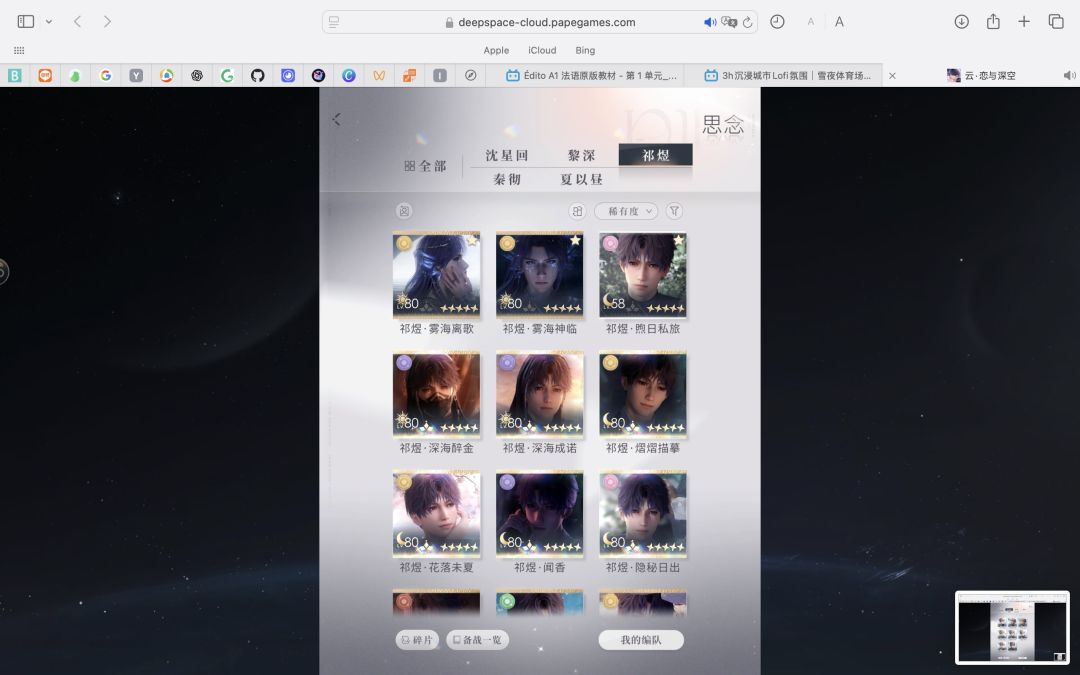The image size is (1080, 675).
Task: Open the ChatGPT pinned tab
Action: (x=197, y=76)
